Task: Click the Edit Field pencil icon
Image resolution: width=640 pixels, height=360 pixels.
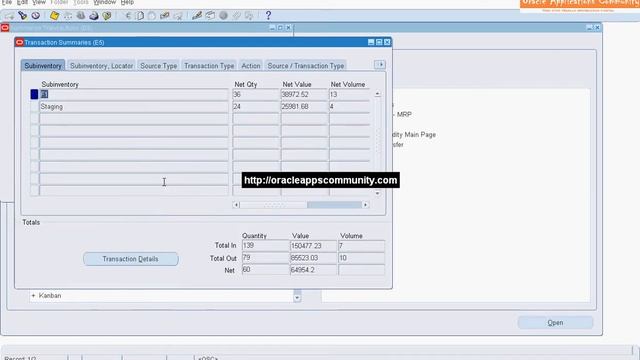Action: point(197,16)
